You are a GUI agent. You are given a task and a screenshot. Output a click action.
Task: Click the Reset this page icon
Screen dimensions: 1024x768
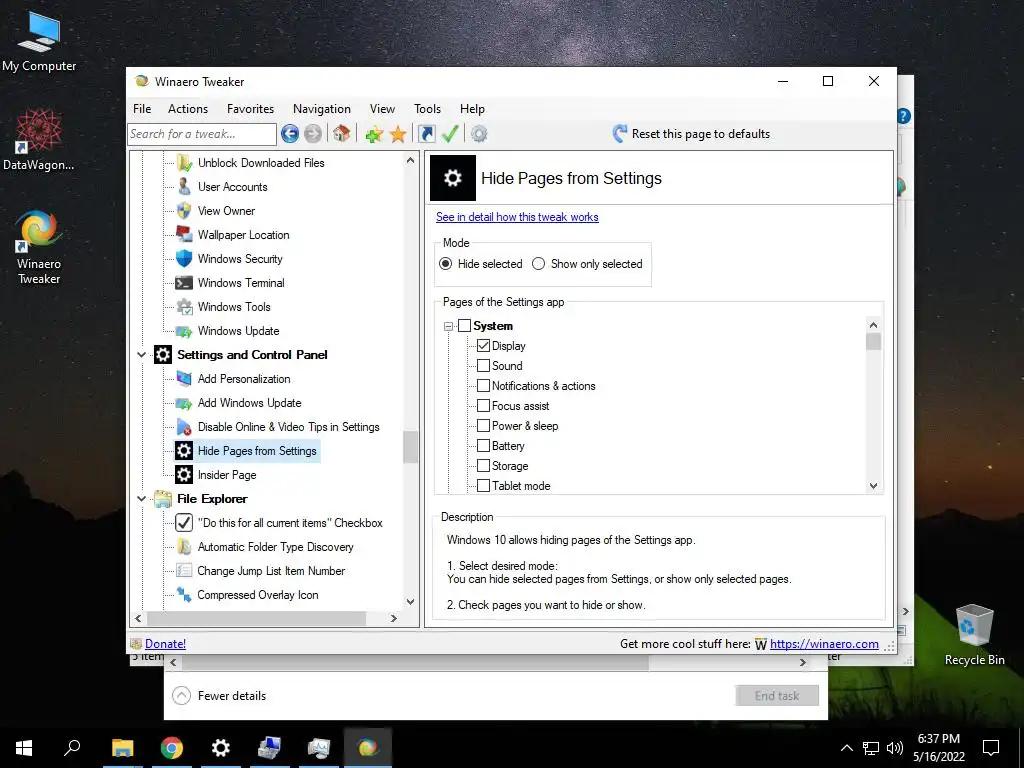(620, 134)
